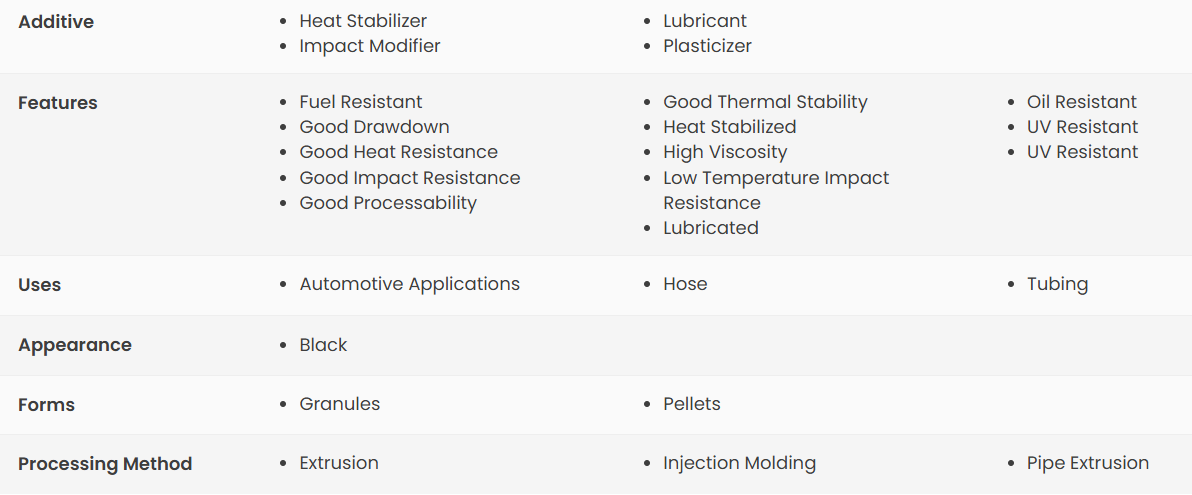The image size is (1192, 495).
Task: Click the High Viscosity feature item
Action: 724,152
